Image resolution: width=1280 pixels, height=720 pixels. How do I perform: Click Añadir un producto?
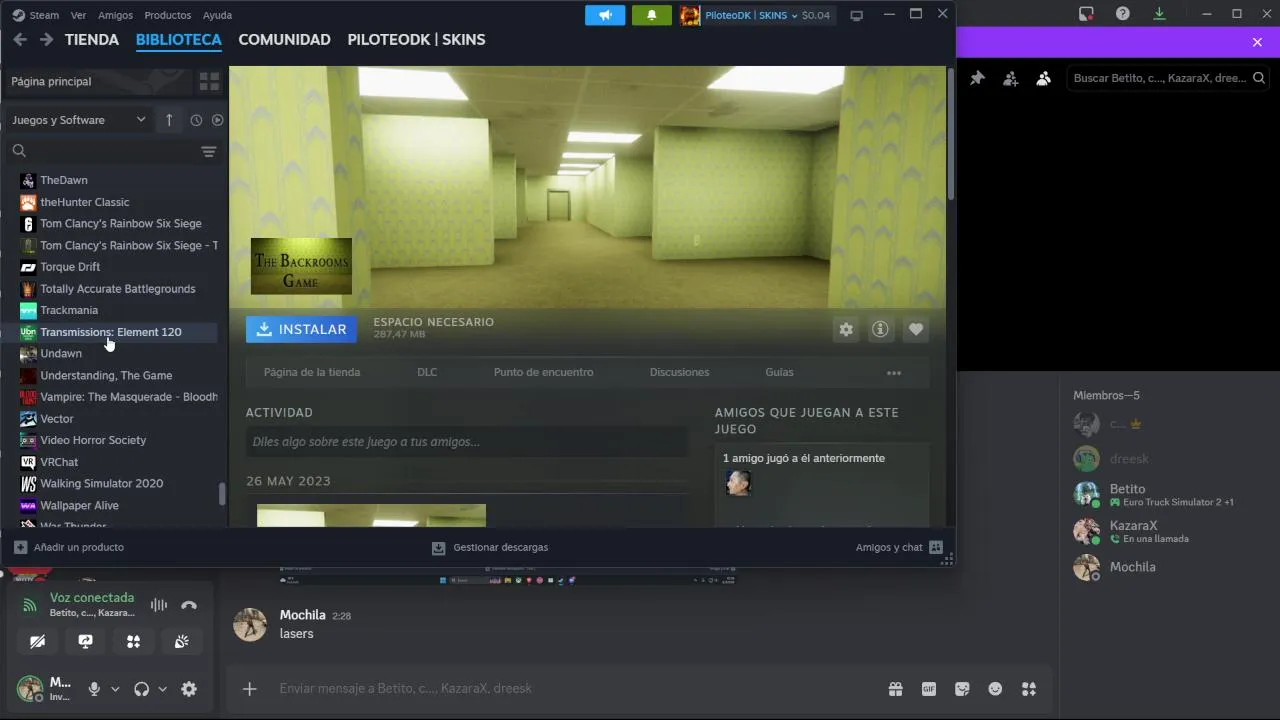[x=69, y=547]
